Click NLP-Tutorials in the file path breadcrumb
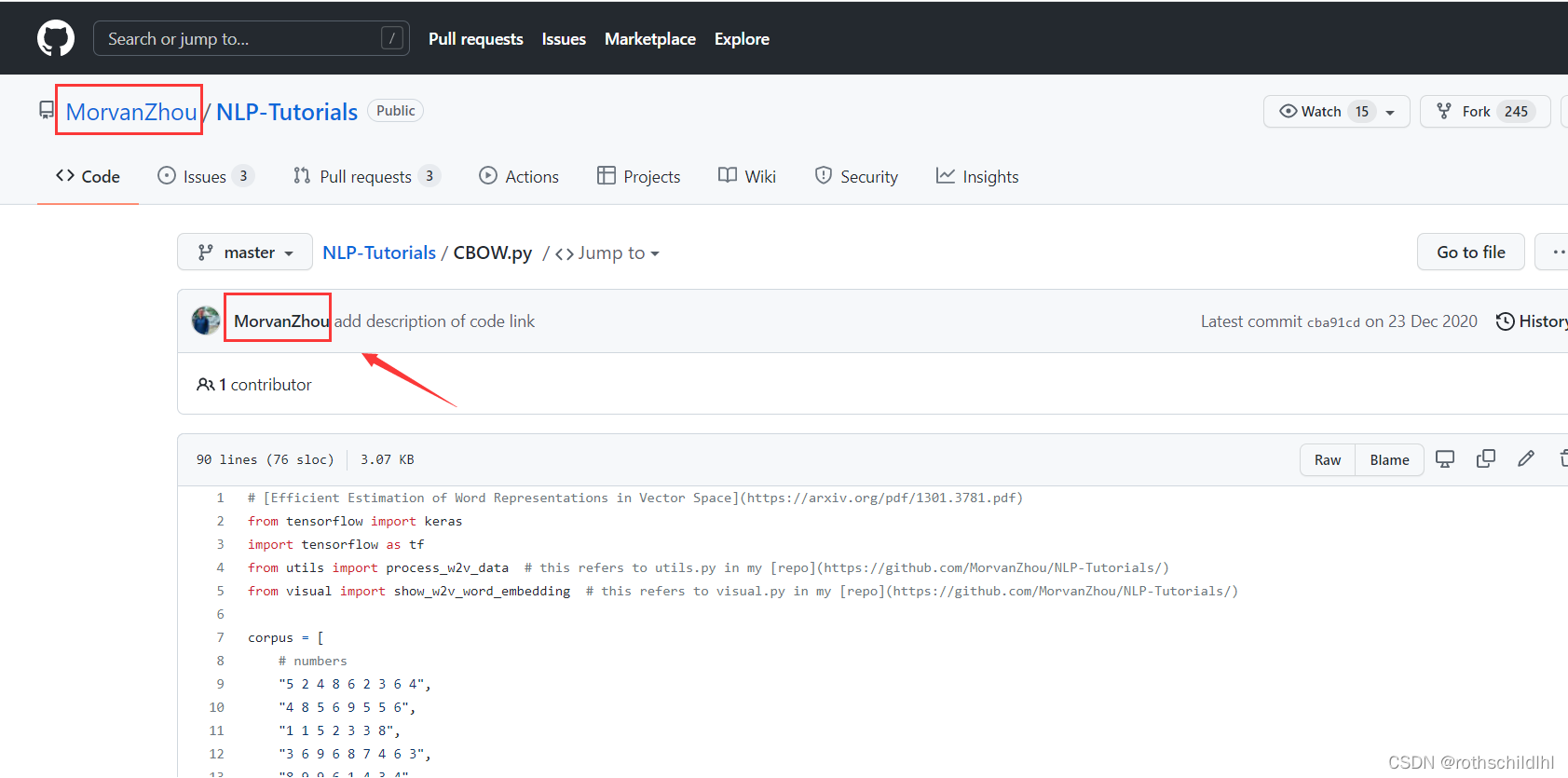Viewport: 1568px width, 778px height. point(379,253)
